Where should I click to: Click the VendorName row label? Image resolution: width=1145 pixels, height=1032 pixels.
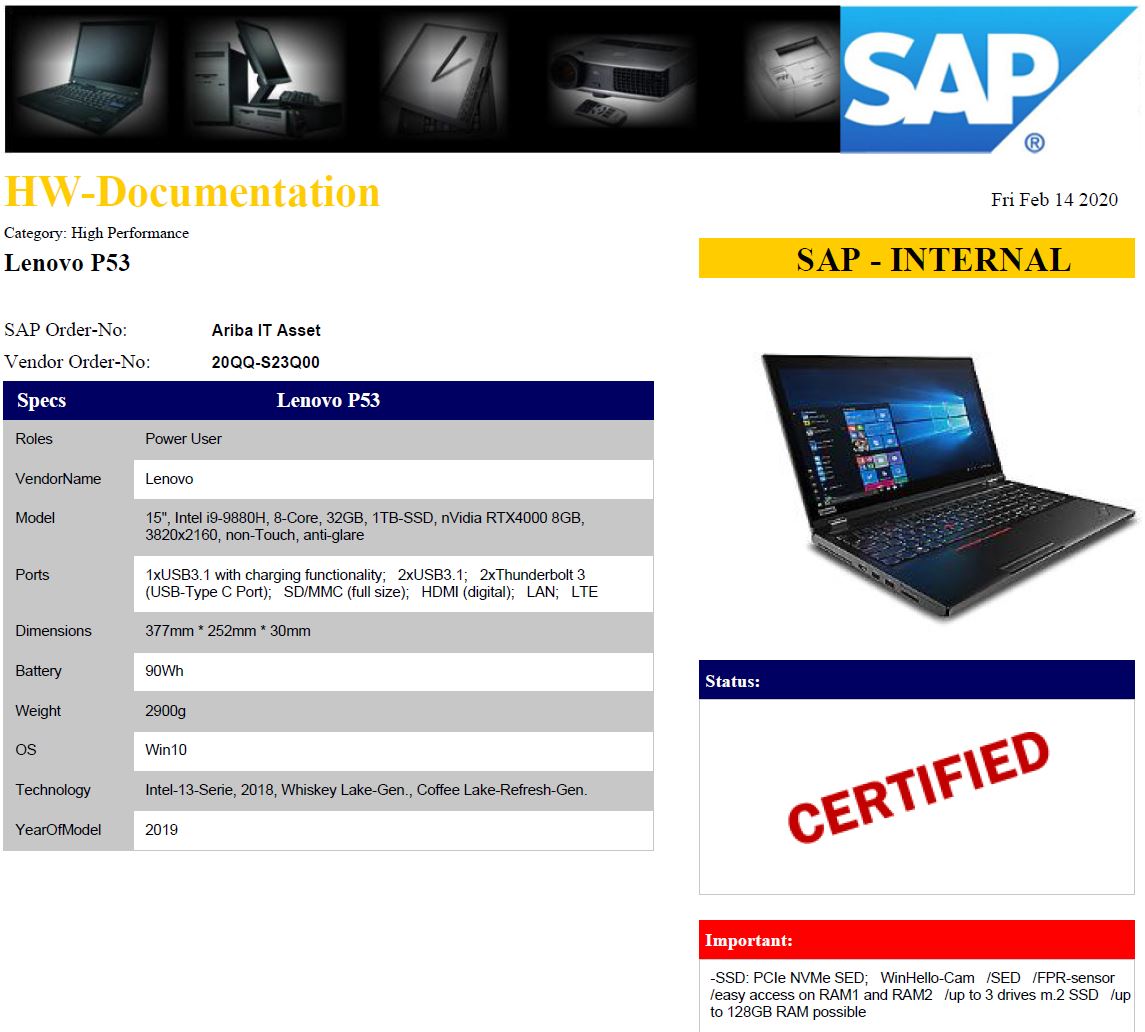[x=58, y=479]
